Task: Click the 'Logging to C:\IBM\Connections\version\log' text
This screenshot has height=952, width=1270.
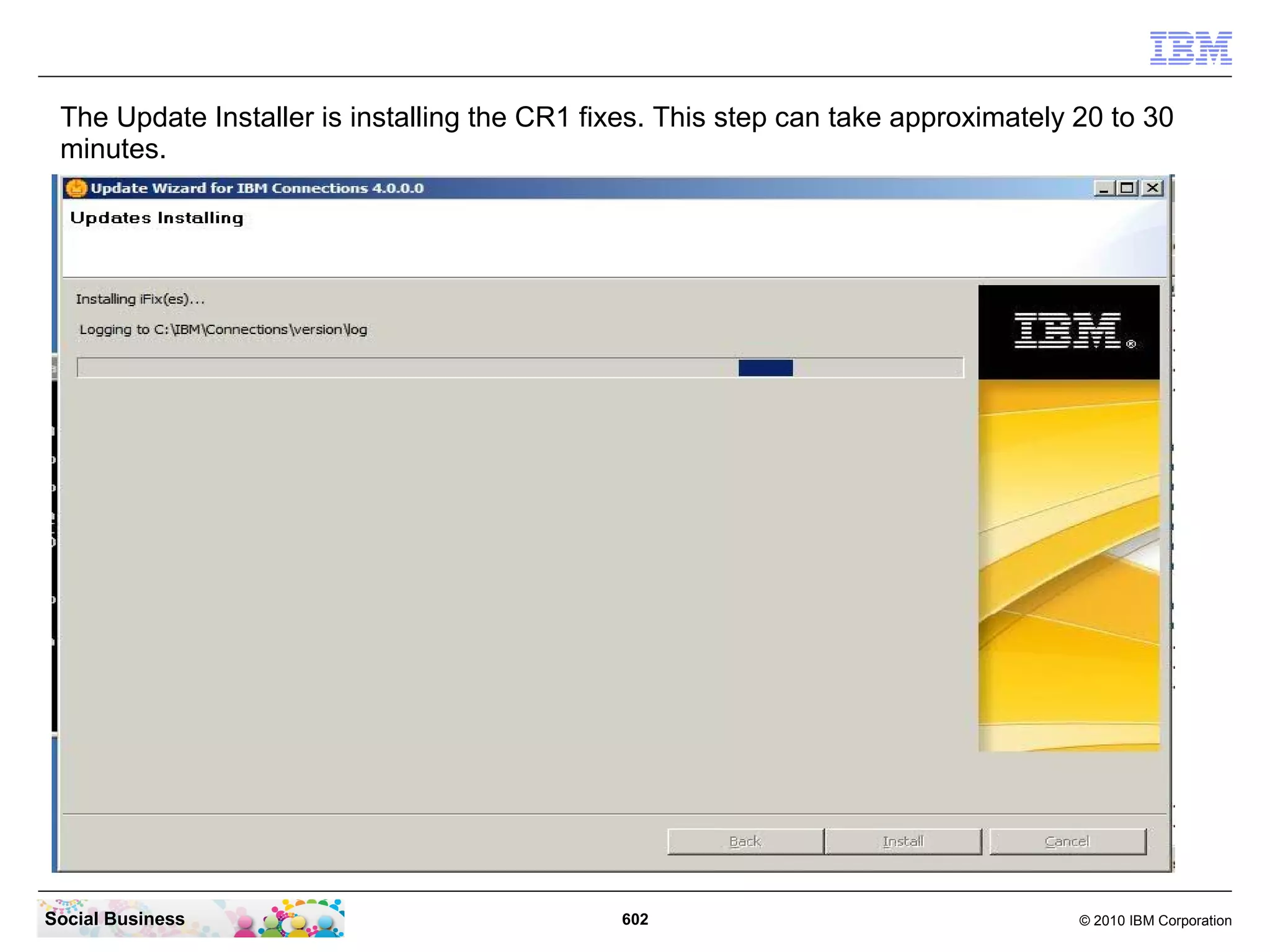Action: tap(223, 330)
